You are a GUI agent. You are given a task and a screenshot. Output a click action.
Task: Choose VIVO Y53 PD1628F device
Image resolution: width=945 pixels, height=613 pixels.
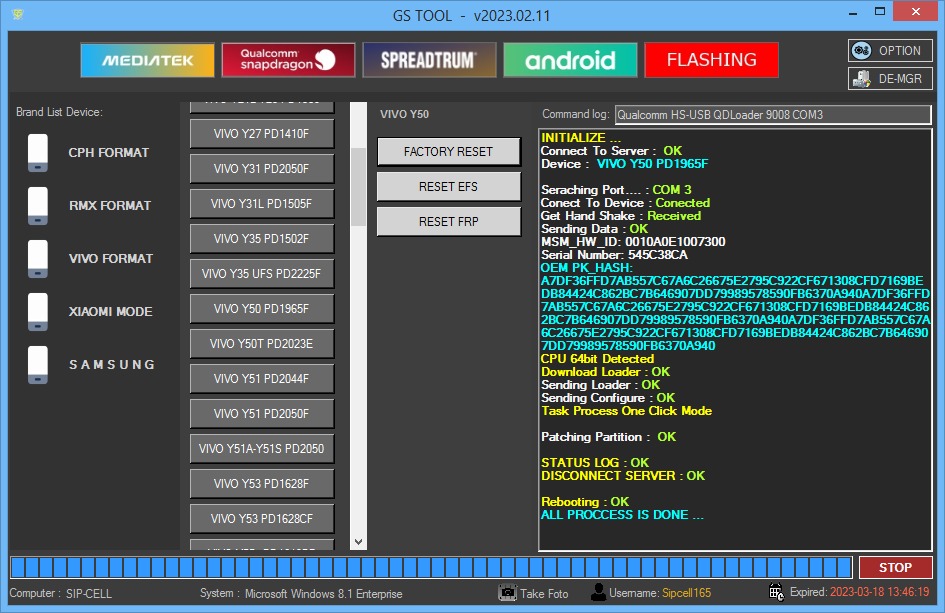coord(262,483)
